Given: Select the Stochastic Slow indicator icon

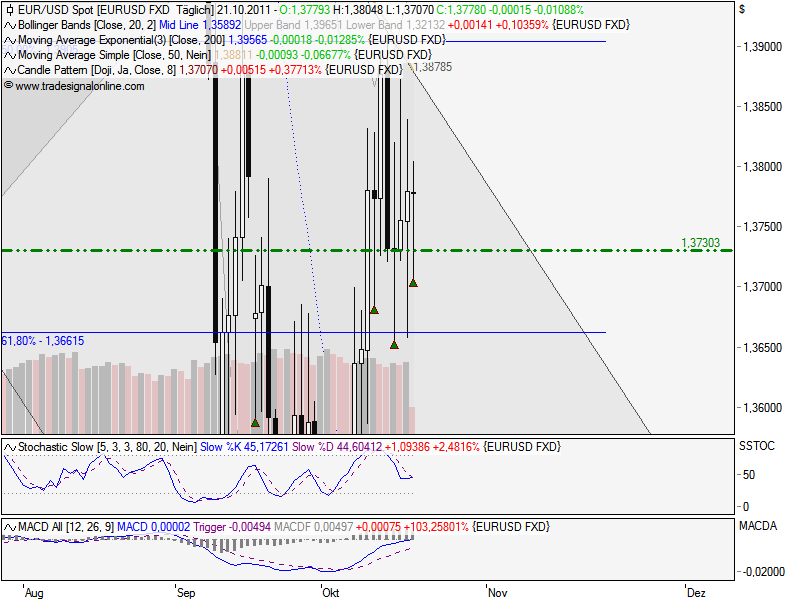Looking at the screenshot, I should 9,447.
